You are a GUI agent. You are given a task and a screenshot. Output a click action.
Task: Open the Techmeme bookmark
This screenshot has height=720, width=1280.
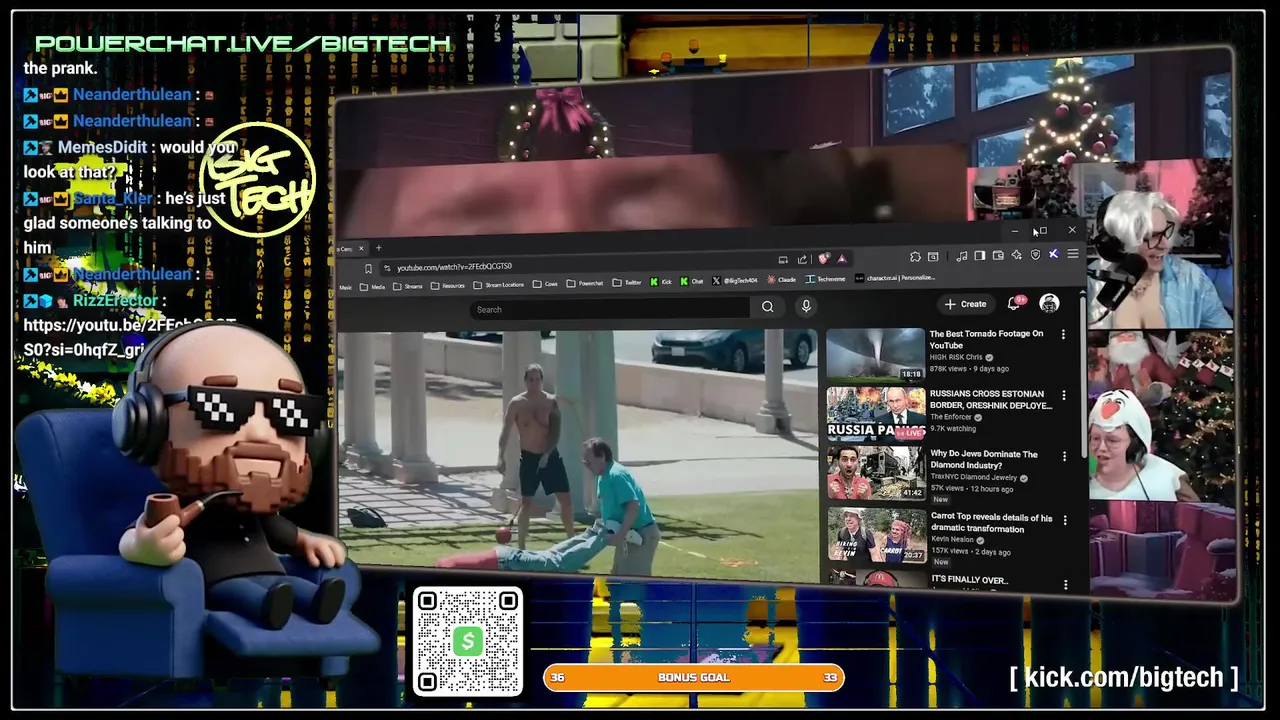(x=825, y=279)
